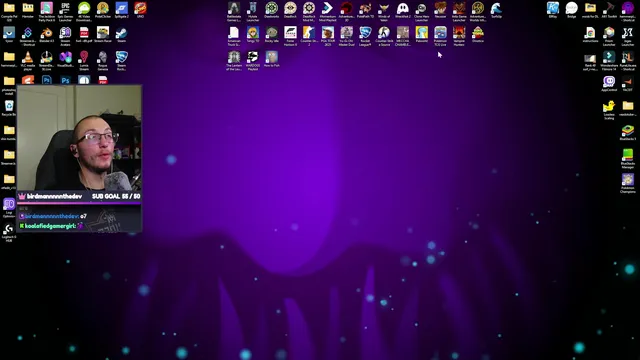Select the BlueStacks 5 icon
This screenshot has height=360, width=640.
click(x=628, y=131)
